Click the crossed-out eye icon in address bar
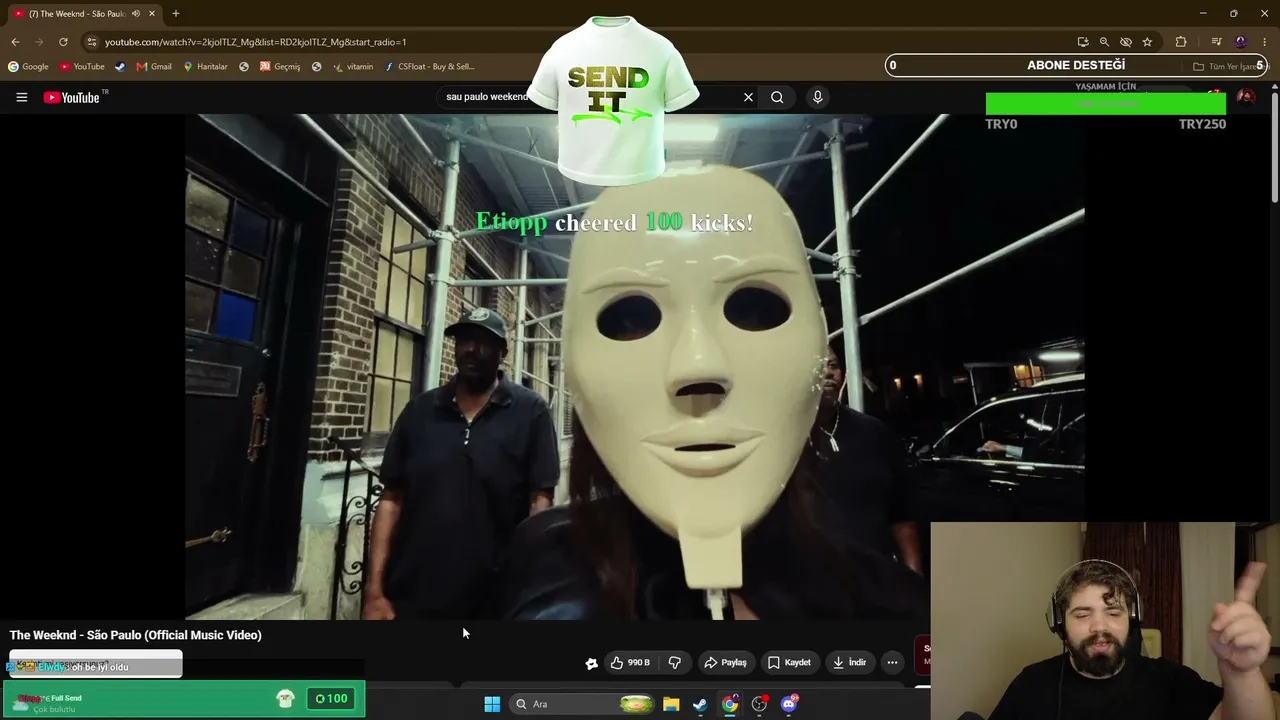This screenshot has width=1280, height=720. tap(1126, 42)
